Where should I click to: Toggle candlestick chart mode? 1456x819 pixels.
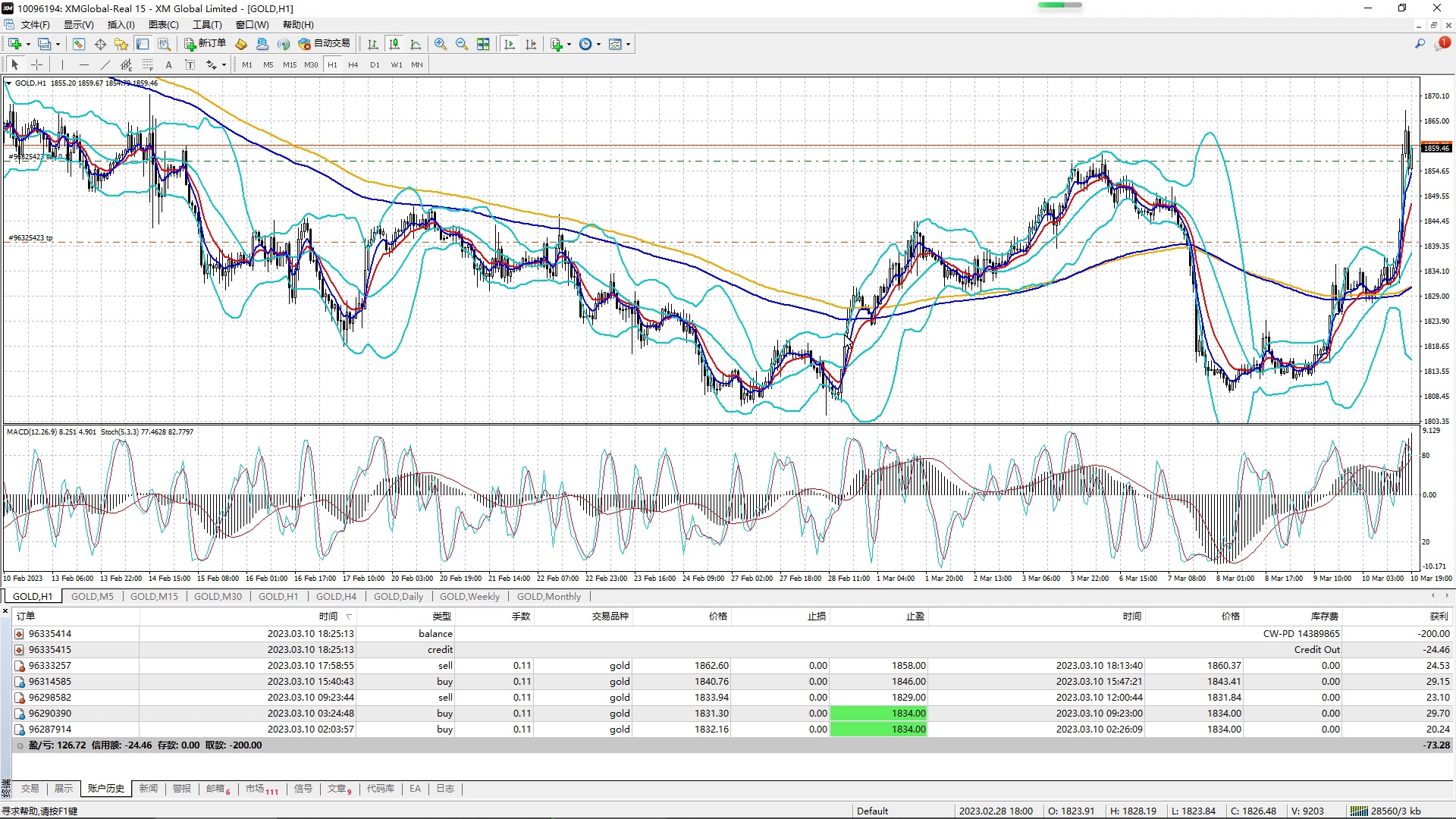click(394, 44)
